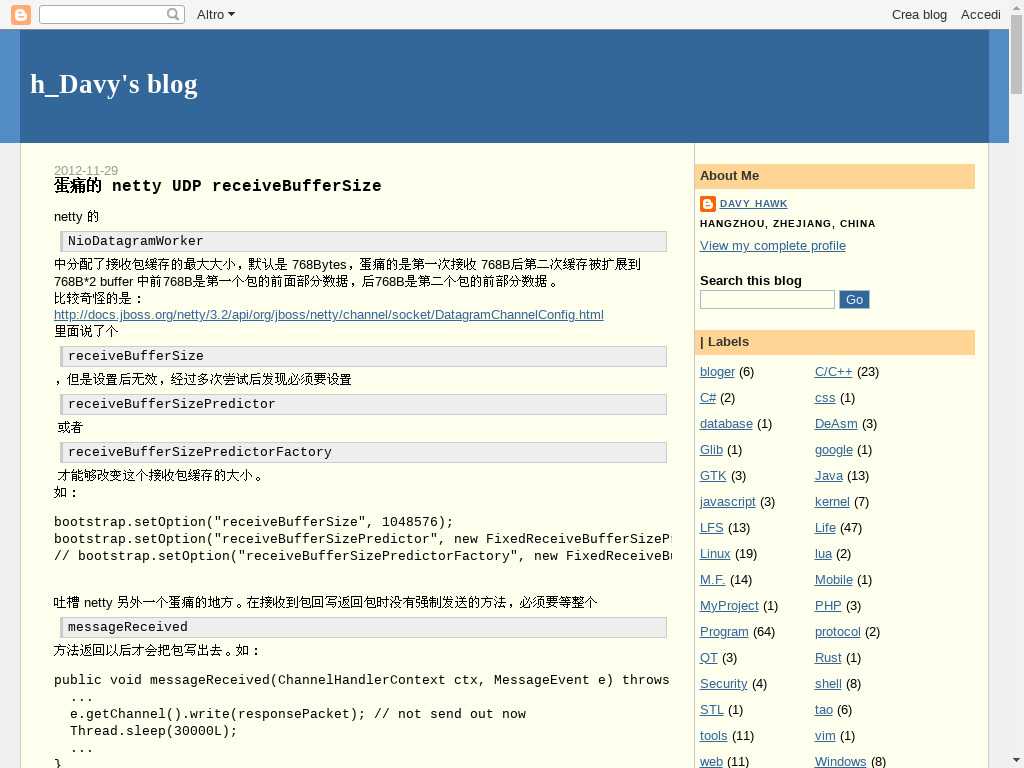Open the css label
This screenshot has height=768, width=1024.
click(x=825, y=398)
